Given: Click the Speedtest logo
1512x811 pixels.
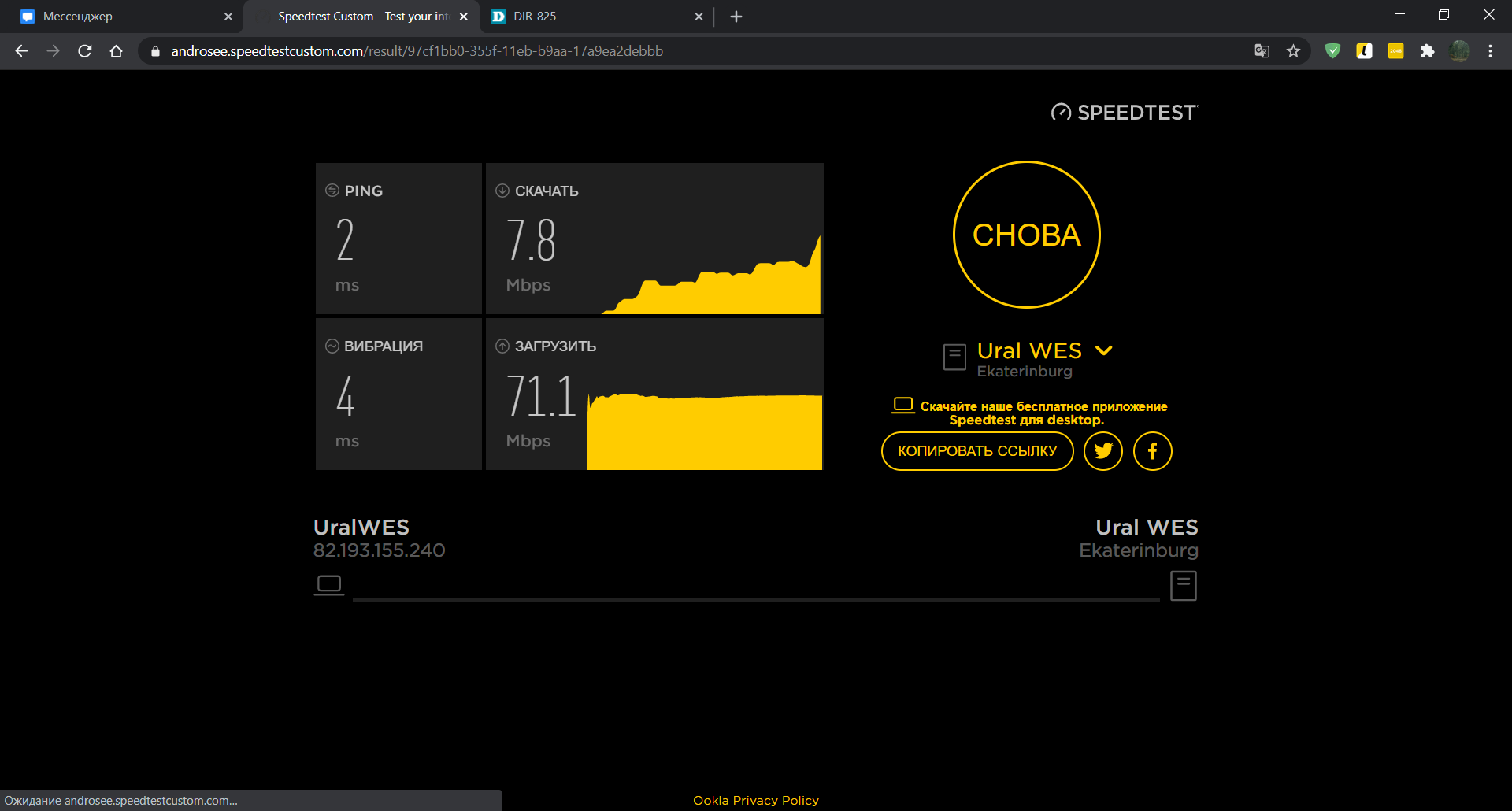Looking at the screenshot, I should point(1125,113).
